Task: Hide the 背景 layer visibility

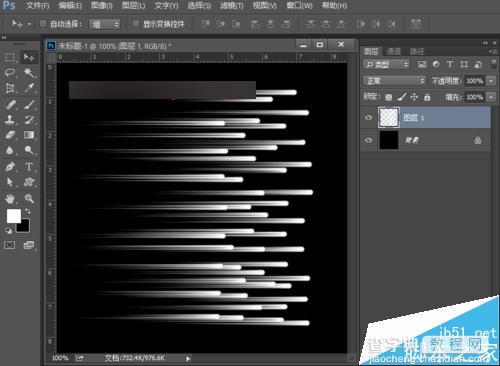Action: pyautogui.click(x=368, y=140)
